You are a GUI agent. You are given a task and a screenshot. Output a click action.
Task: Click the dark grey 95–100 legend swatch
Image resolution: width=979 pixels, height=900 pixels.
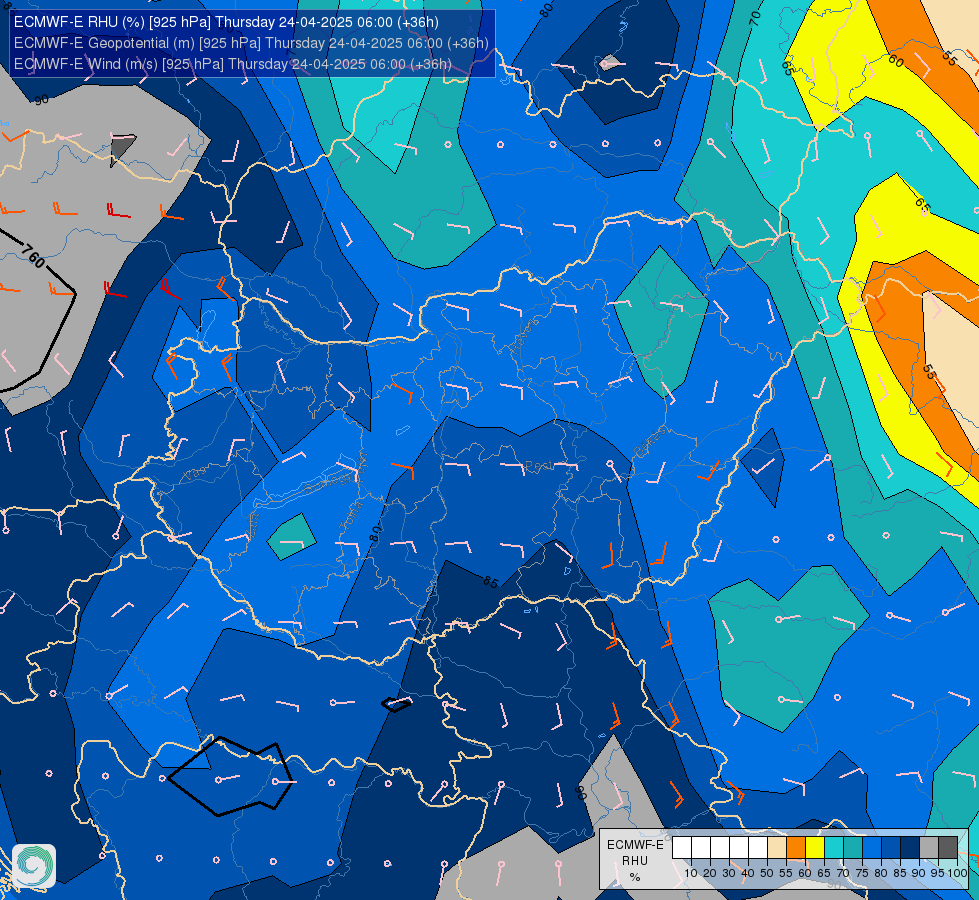pyautogui.click(x=948, y=848)
